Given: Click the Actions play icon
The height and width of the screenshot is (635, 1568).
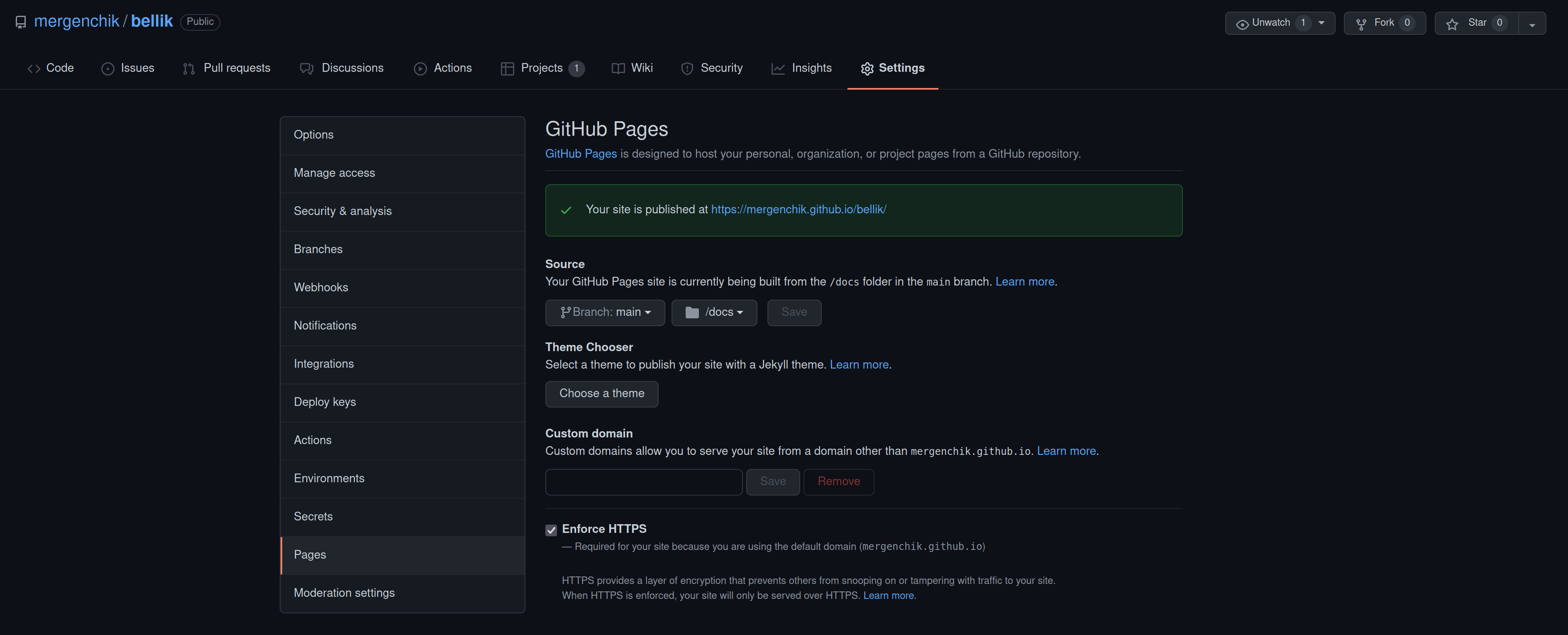Looking at the screenshot, I should point(420,69).
